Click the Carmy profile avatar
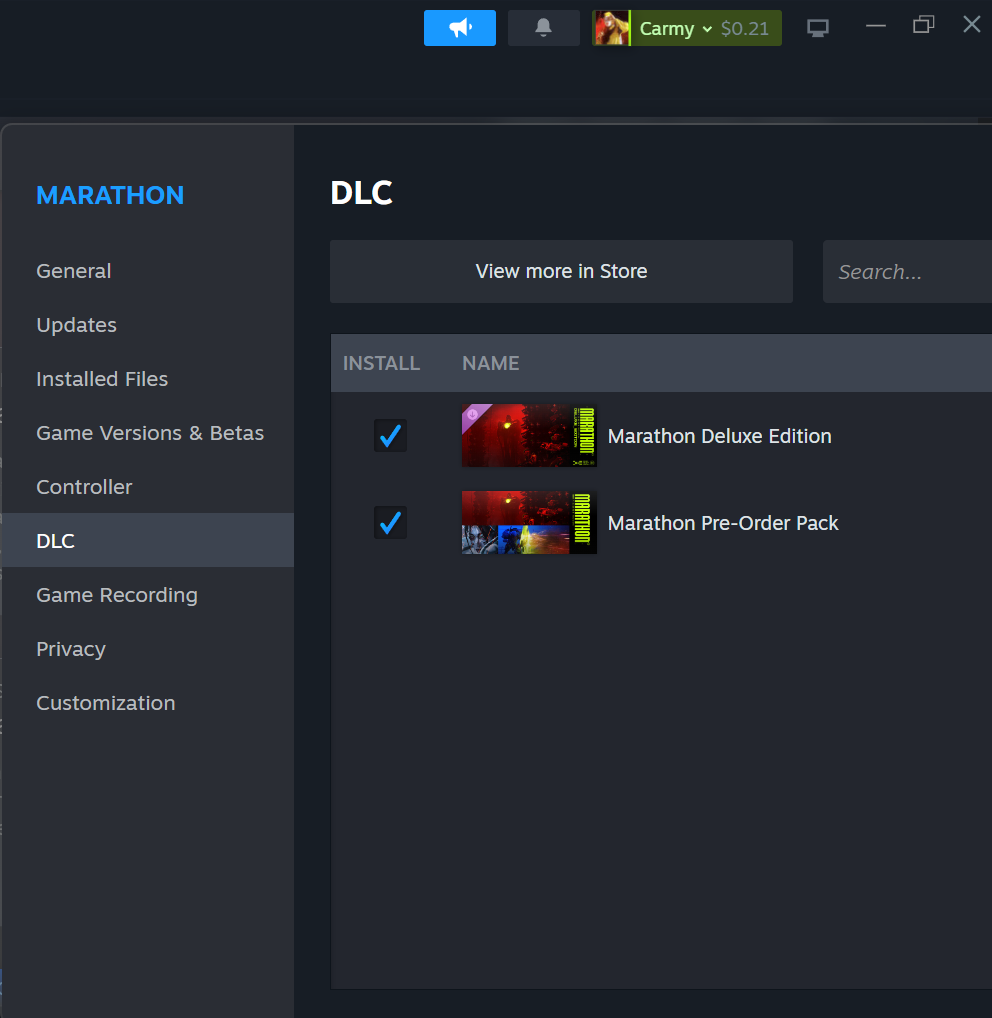Viewport: 992px width, 1018px height. coord(611,28)
